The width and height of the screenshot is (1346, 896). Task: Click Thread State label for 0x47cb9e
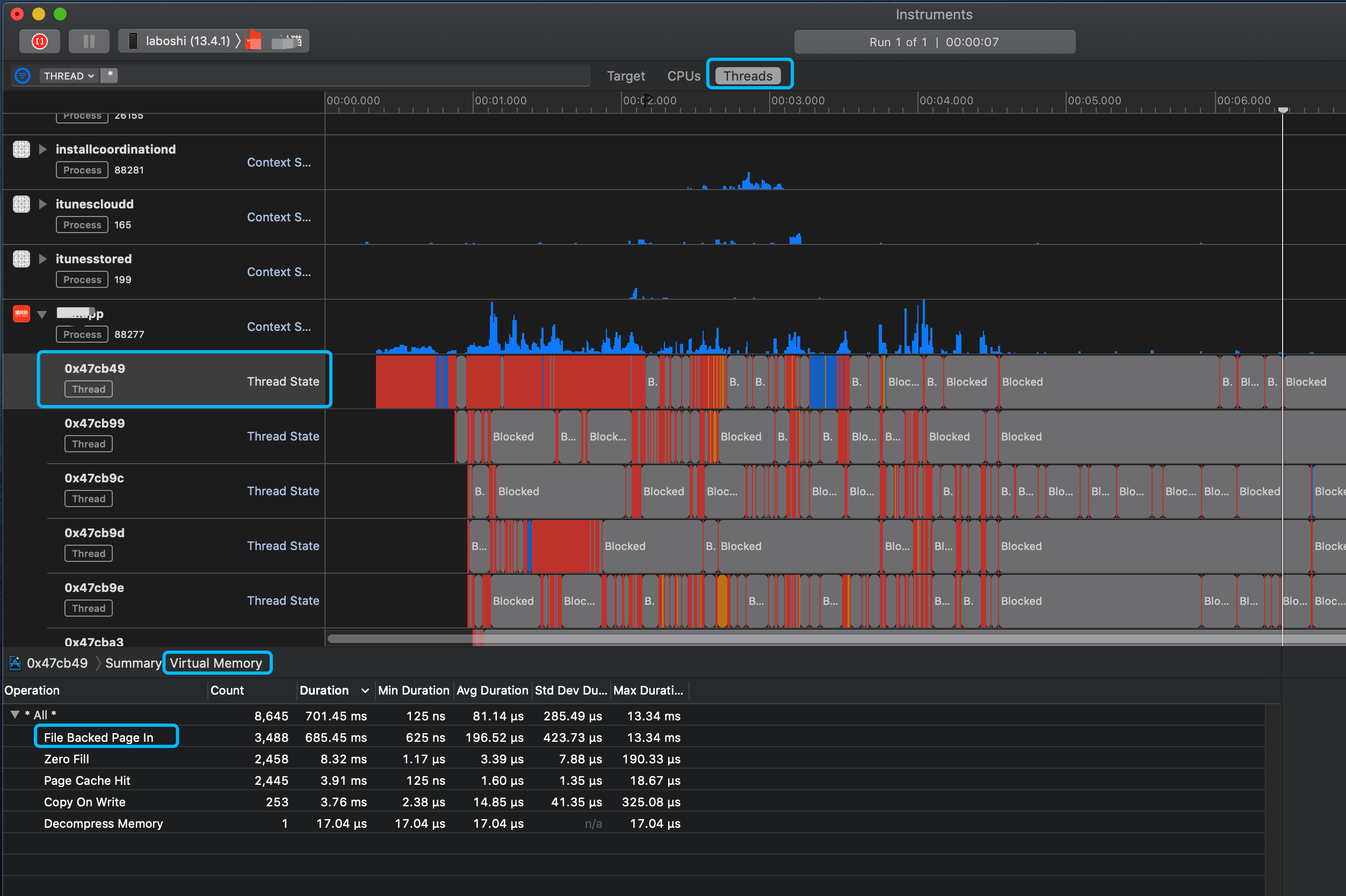(283, 601)
